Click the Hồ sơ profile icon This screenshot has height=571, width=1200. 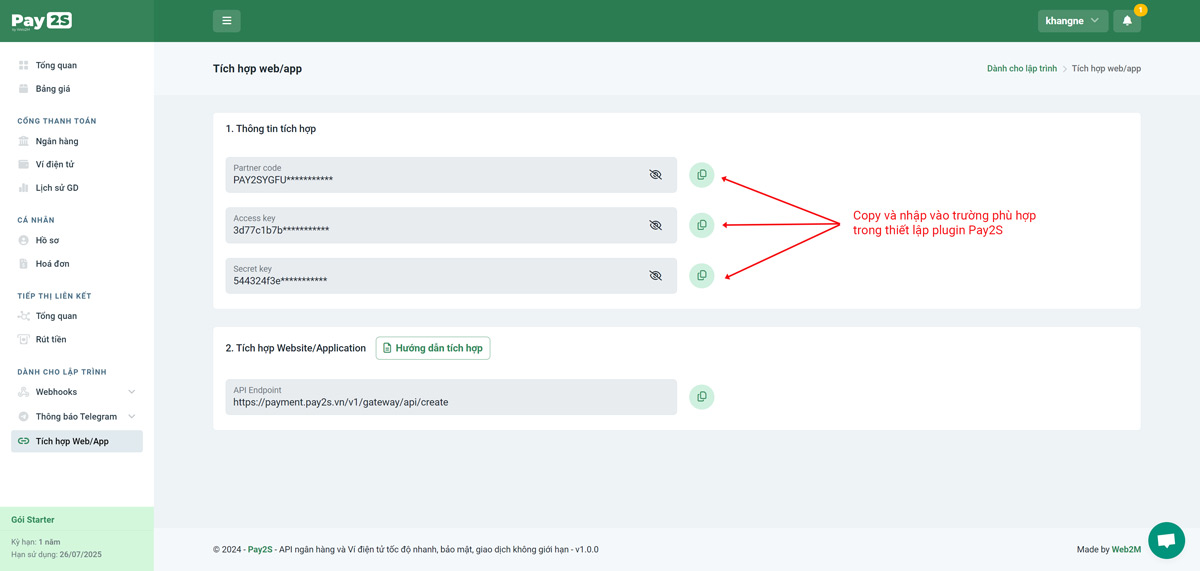[24, 240]
